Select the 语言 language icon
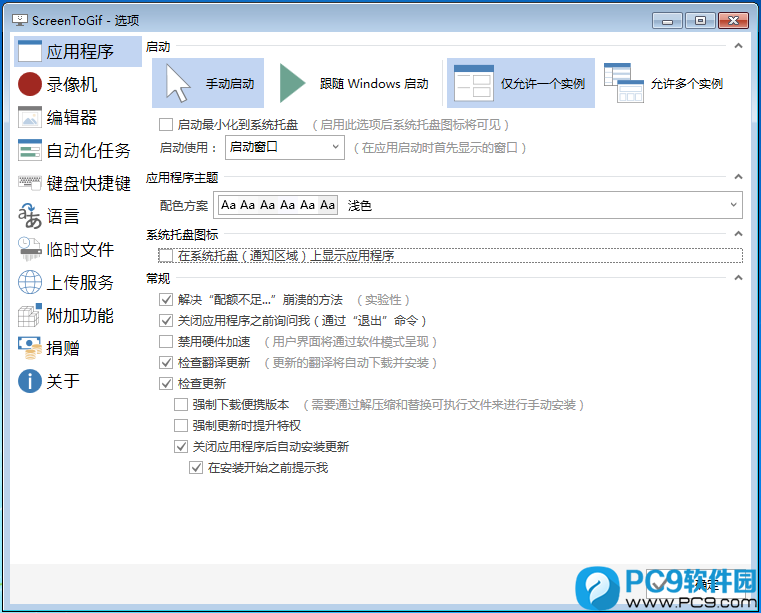The width and height of the screenshot is (761, 613). (30, 216)
